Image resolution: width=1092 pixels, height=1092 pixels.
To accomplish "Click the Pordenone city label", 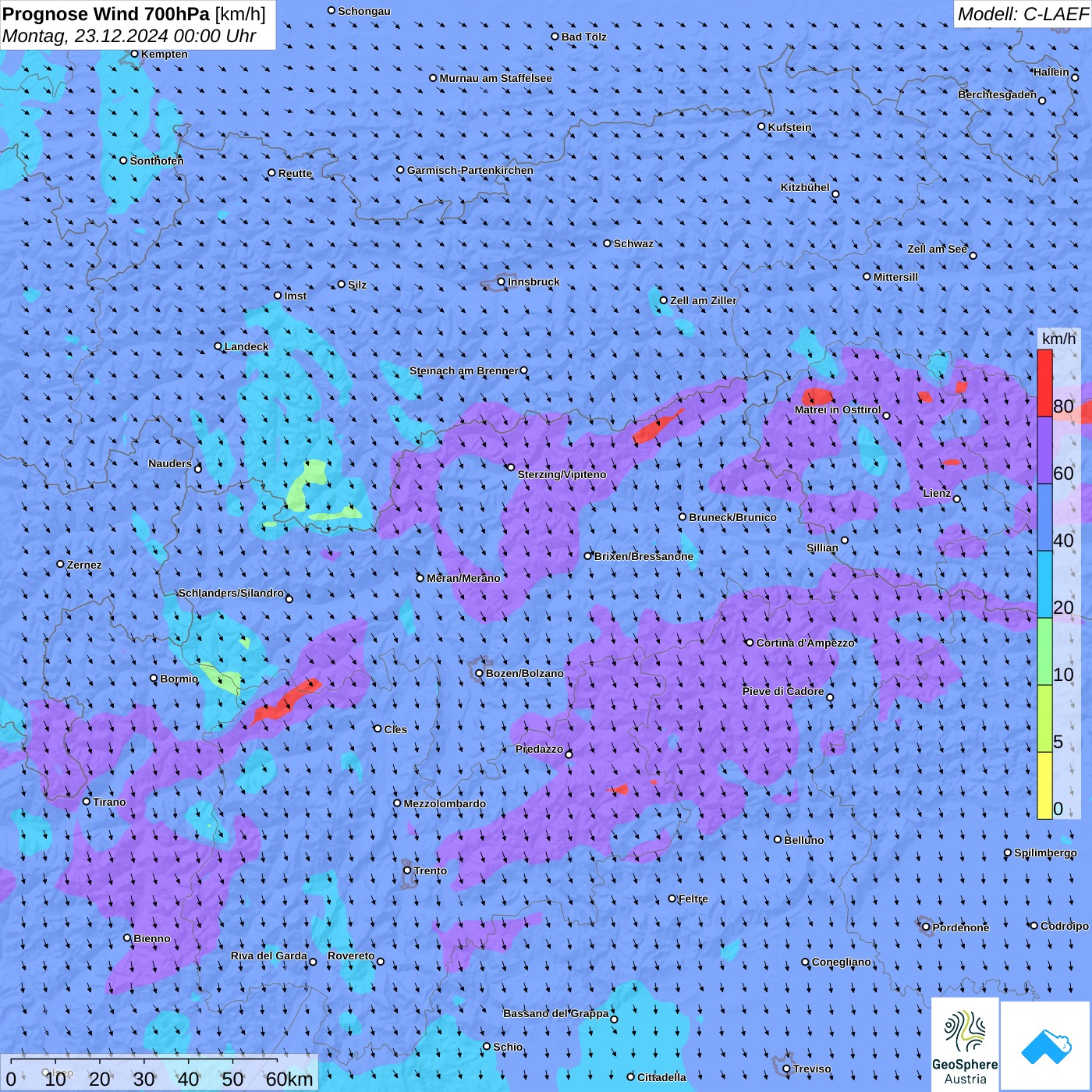I will pyautogui.click(x=961, y=927).
